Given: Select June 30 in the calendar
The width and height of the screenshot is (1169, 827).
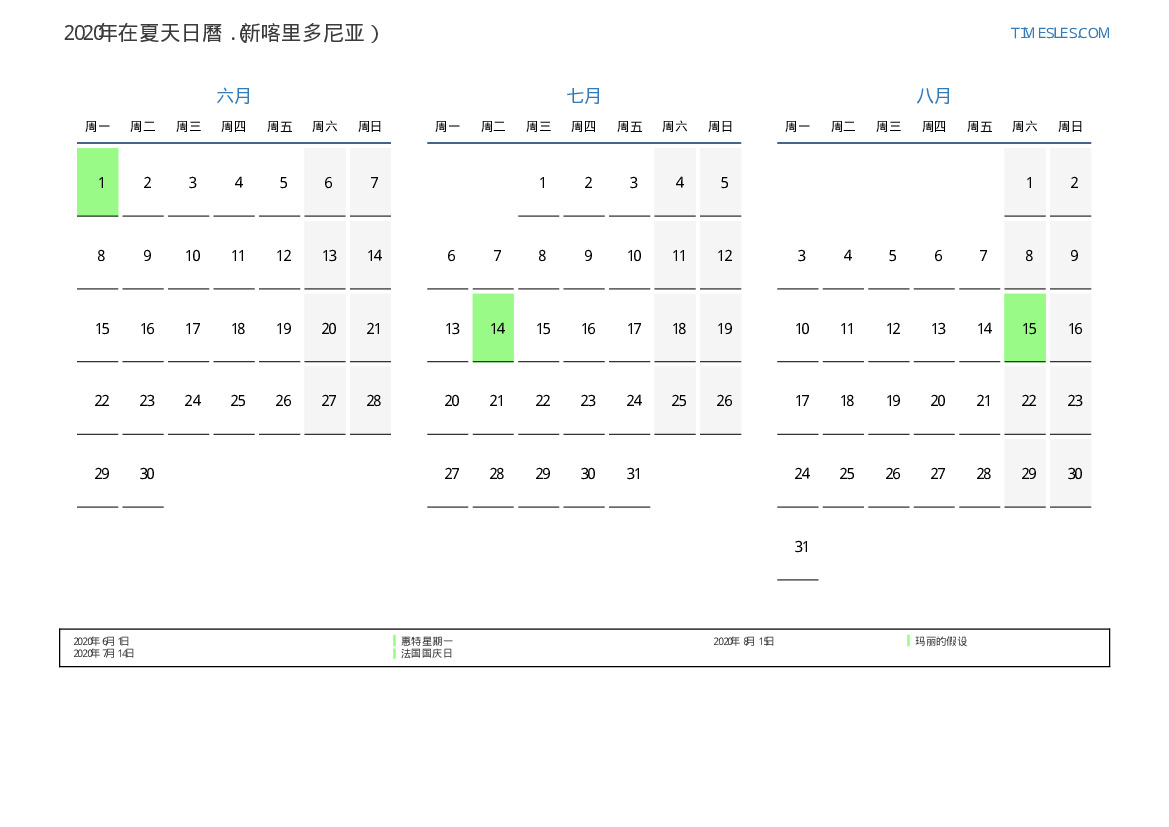Looking at the screenshot, I should 146,474.
